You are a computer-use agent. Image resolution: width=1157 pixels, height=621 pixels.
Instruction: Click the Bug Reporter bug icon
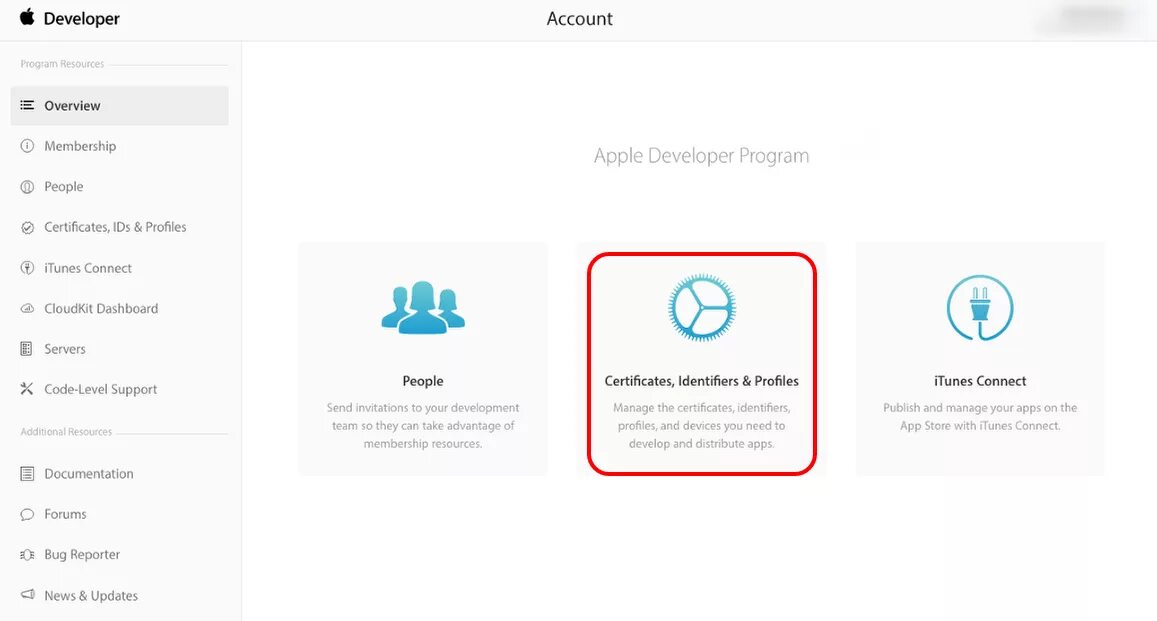27,555
